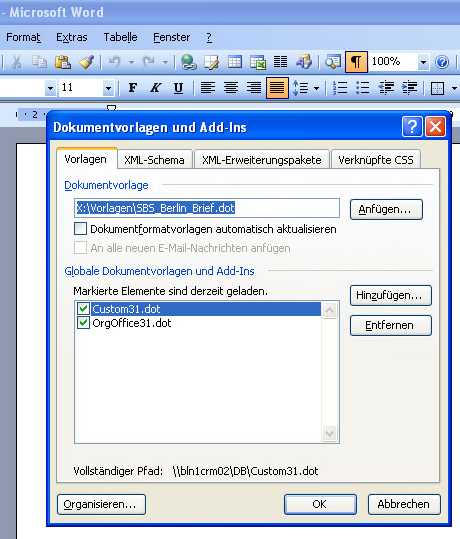
Task: Switch to the XML-Schema tab
Action: point(154,160)
